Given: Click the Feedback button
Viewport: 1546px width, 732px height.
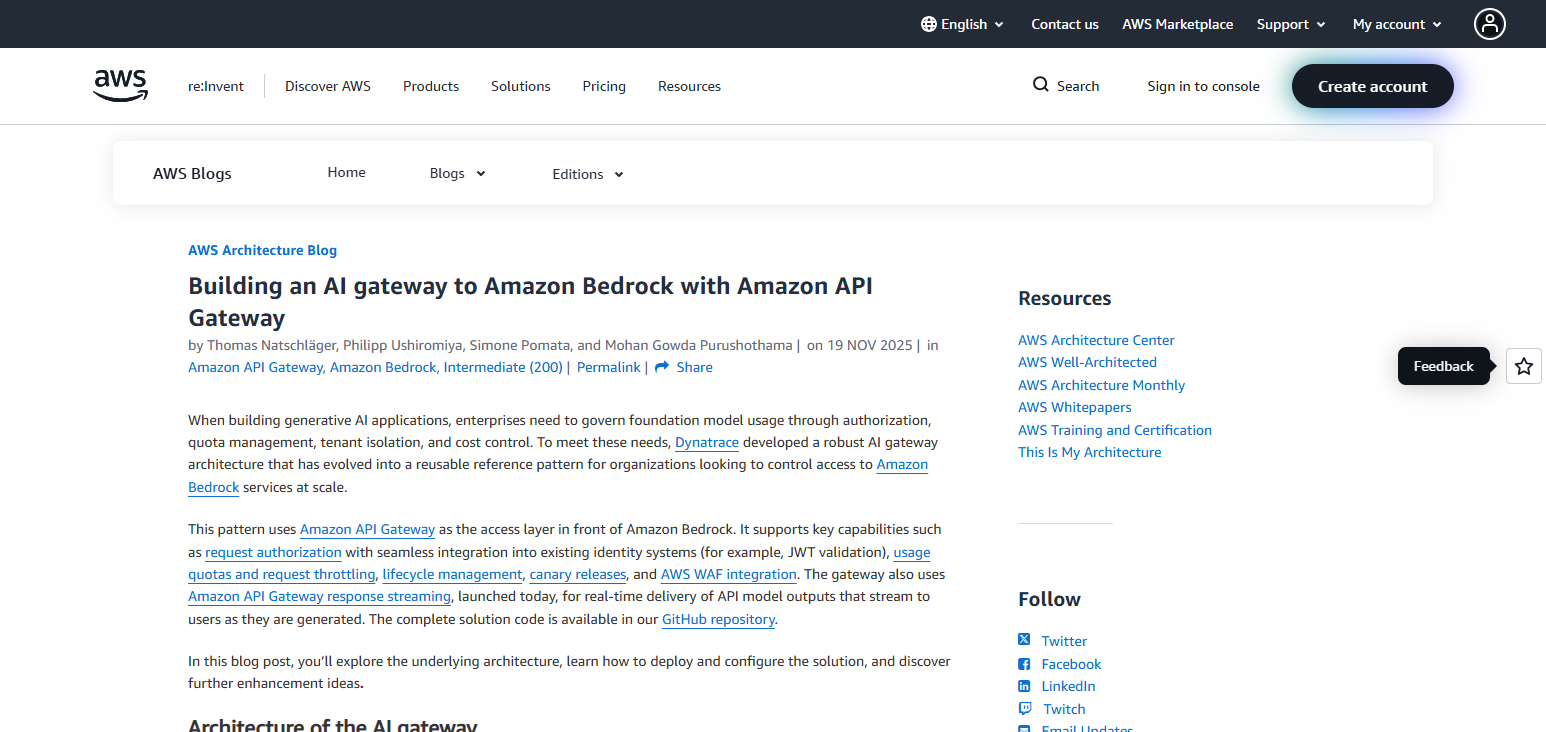Looking at the screenshot, I should [1443, 366].
